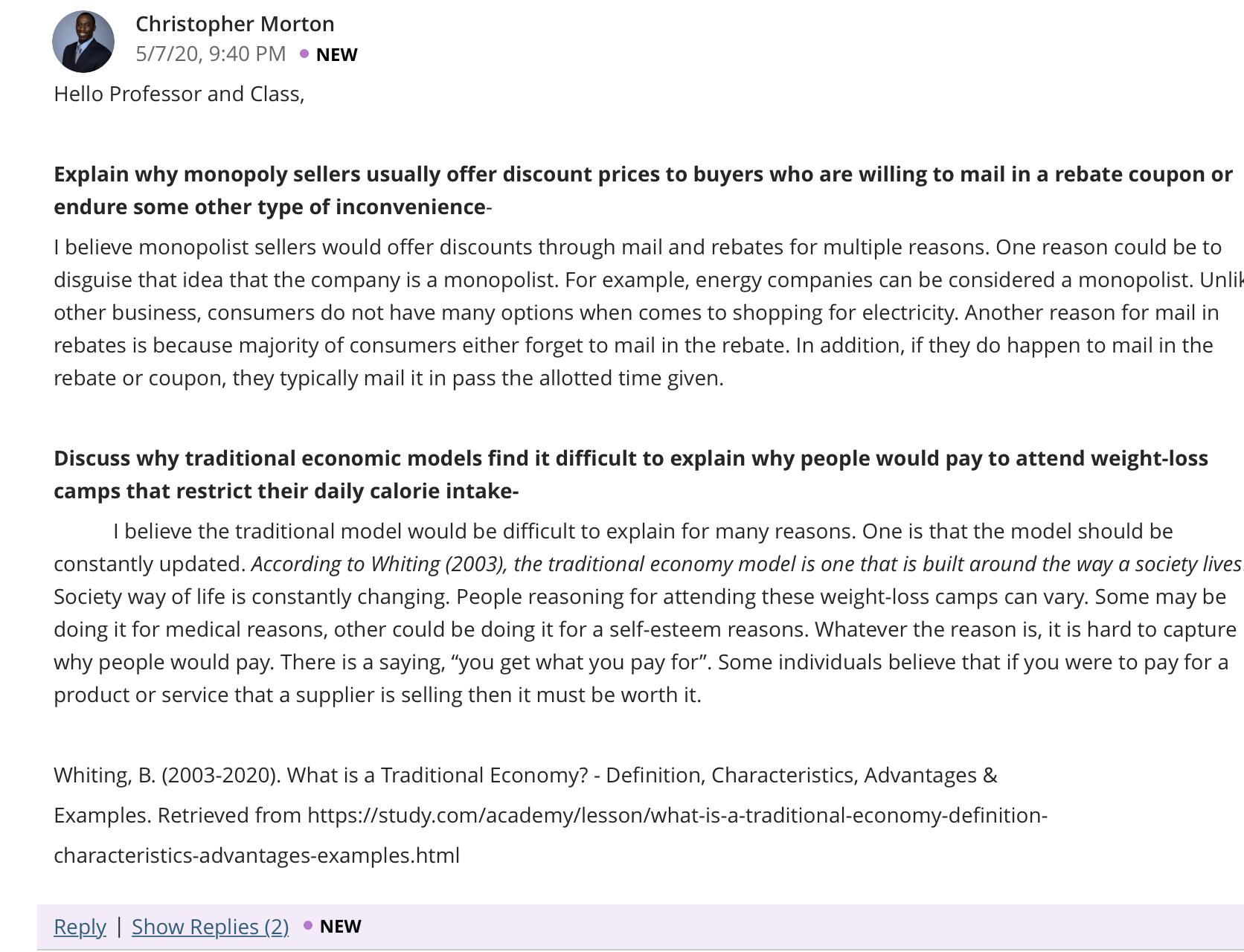
Task: Click the study.com URL in the reference
Action: coord(677,815)
